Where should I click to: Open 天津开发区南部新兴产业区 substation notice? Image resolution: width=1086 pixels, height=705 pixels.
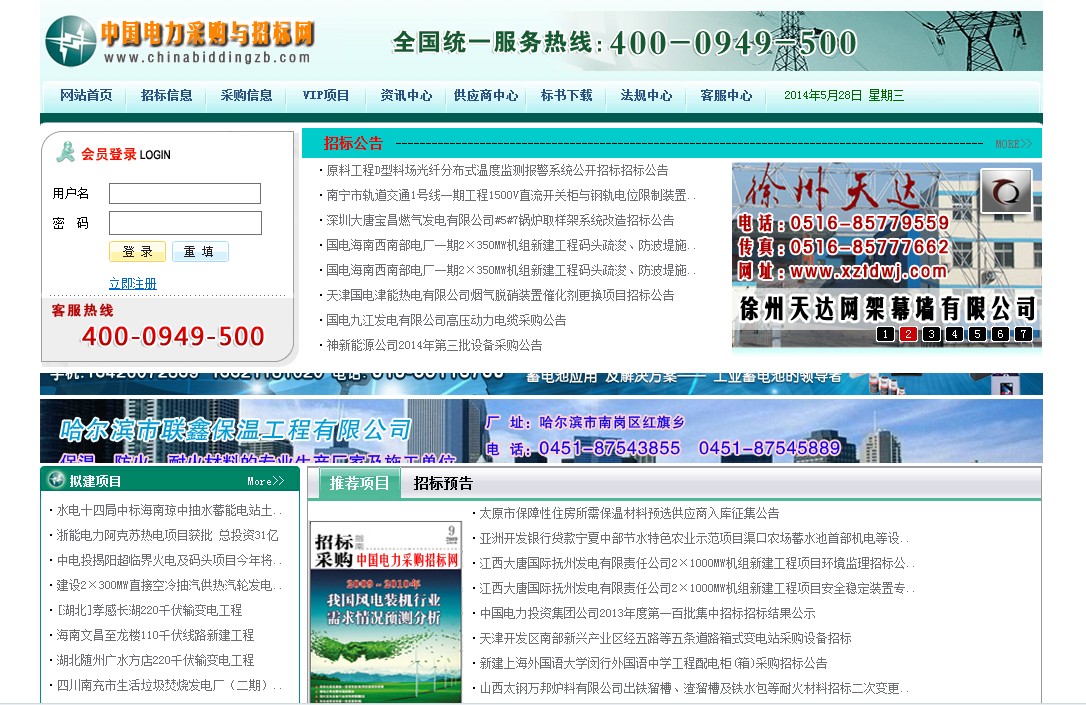666,638
